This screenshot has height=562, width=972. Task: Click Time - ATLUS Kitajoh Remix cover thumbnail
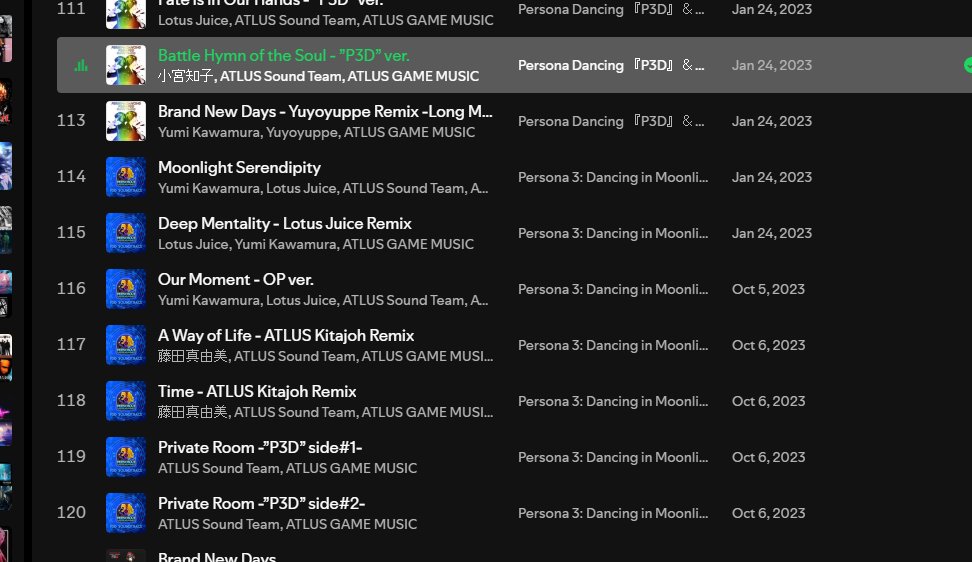(x=126, y=401)
